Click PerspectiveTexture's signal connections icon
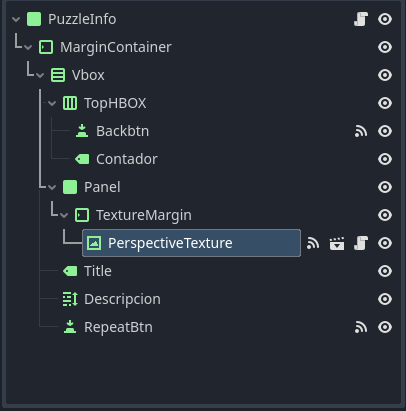 point(313,243)
